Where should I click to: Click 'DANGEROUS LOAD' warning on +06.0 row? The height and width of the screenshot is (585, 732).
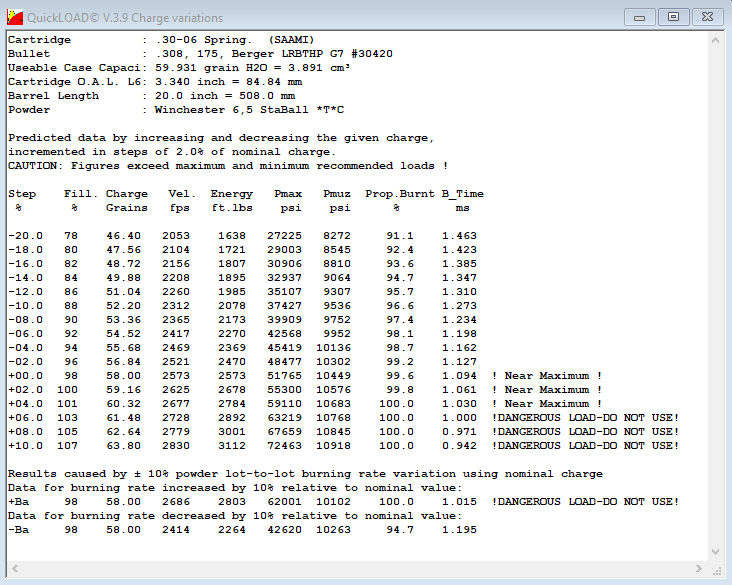click(585, 418)
